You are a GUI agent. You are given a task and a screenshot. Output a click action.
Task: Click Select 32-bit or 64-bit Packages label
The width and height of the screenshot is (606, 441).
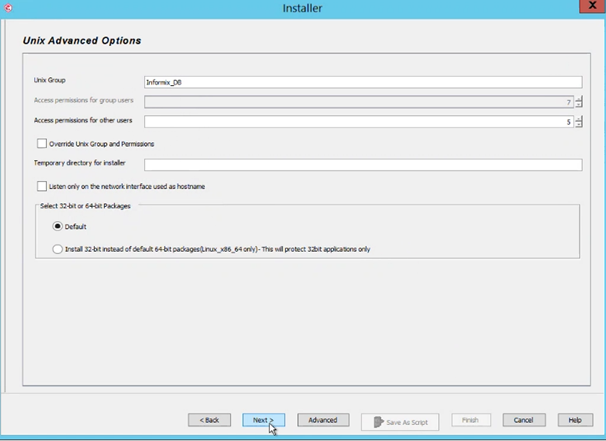pyautogui.click(x=85, y=206)
